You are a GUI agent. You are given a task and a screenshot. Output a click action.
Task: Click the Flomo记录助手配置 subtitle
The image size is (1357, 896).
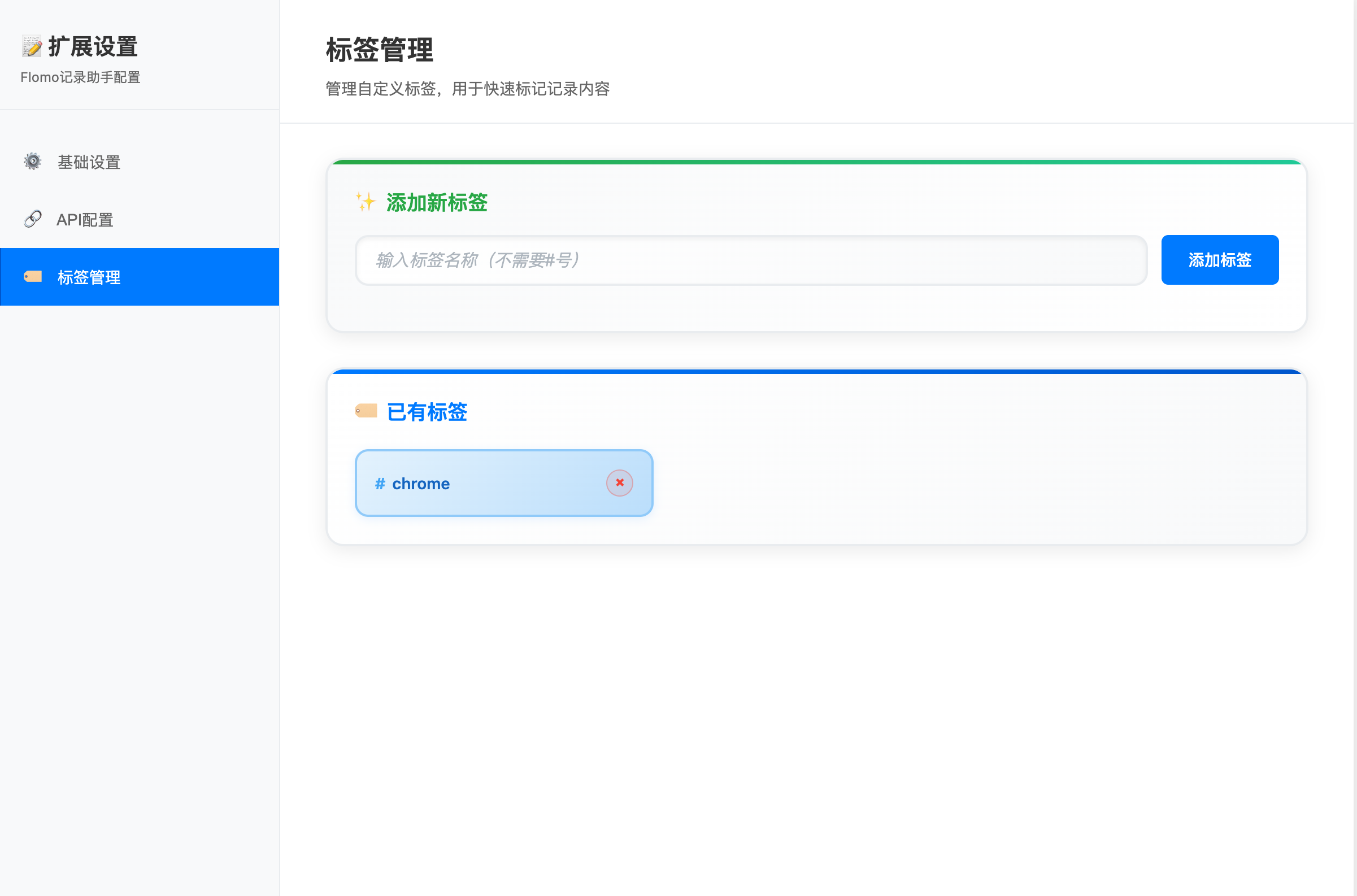pyautogui.click(x=81, y=77)
